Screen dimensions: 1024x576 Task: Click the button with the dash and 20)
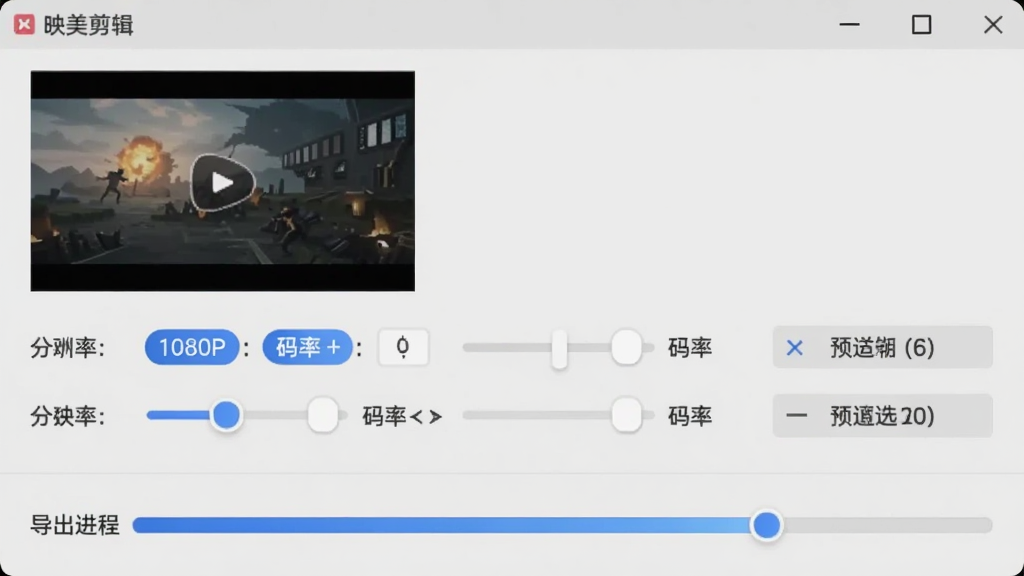(882, 415)
